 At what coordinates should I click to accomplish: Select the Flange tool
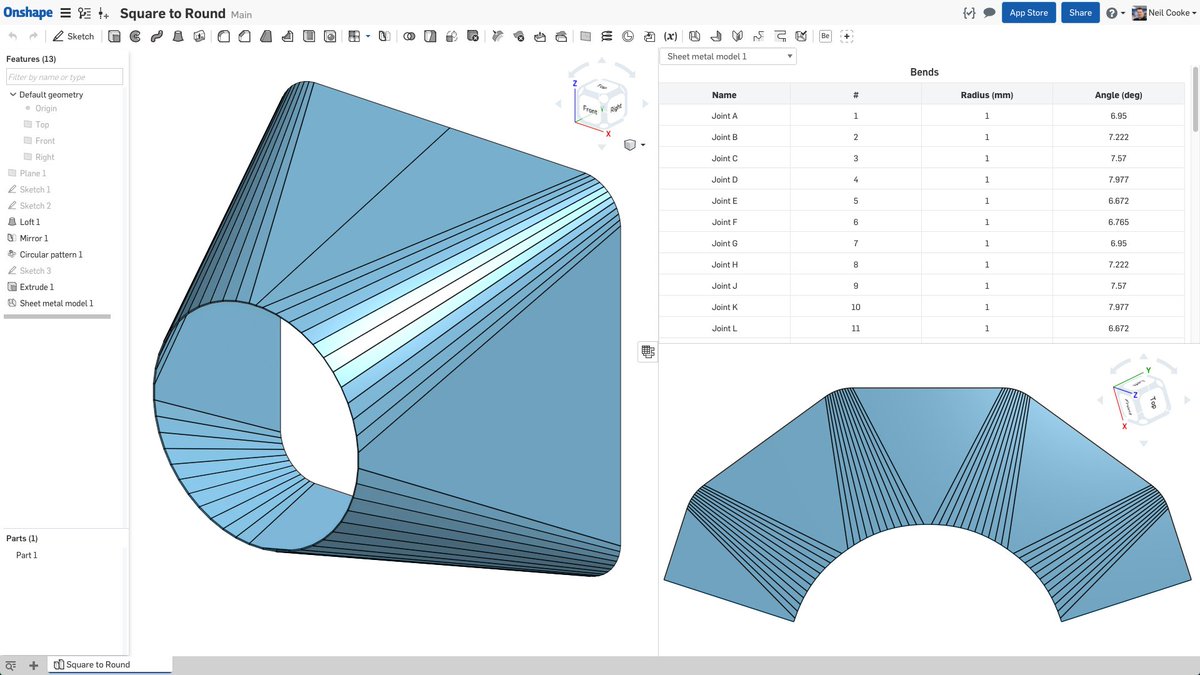[716, 36]
